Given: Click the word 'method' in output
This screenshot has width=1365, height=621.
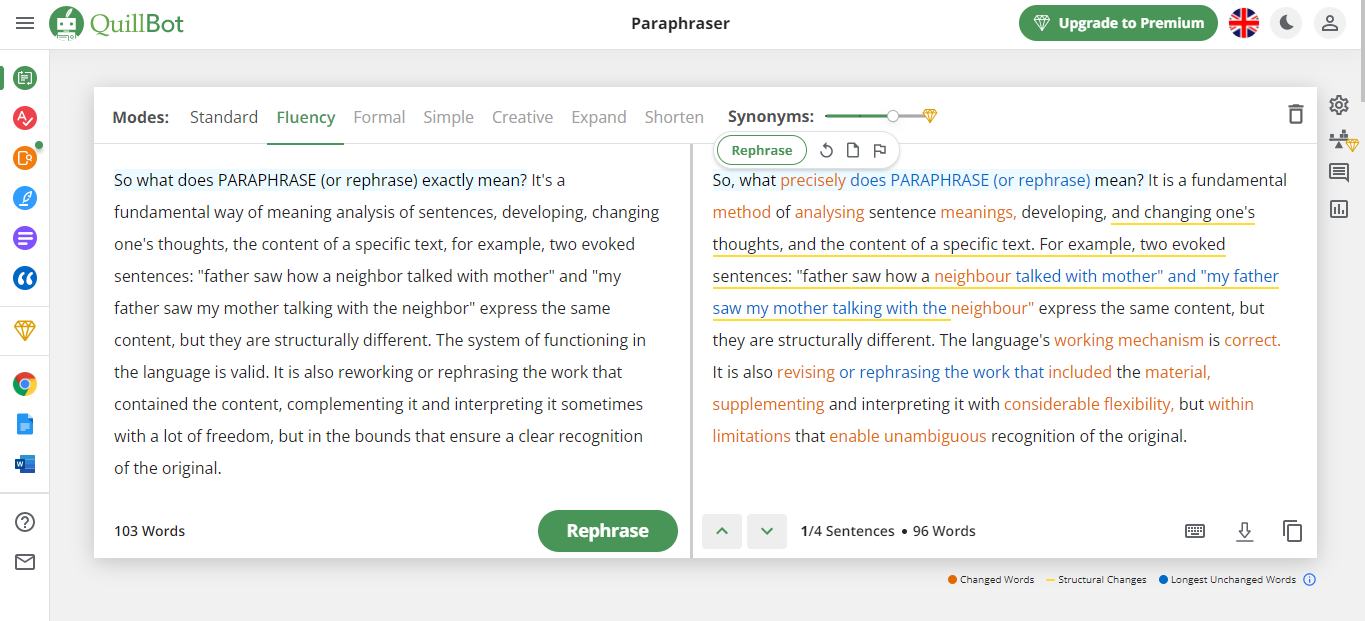Looking at the screenshot, I should [x=742, y=212].
